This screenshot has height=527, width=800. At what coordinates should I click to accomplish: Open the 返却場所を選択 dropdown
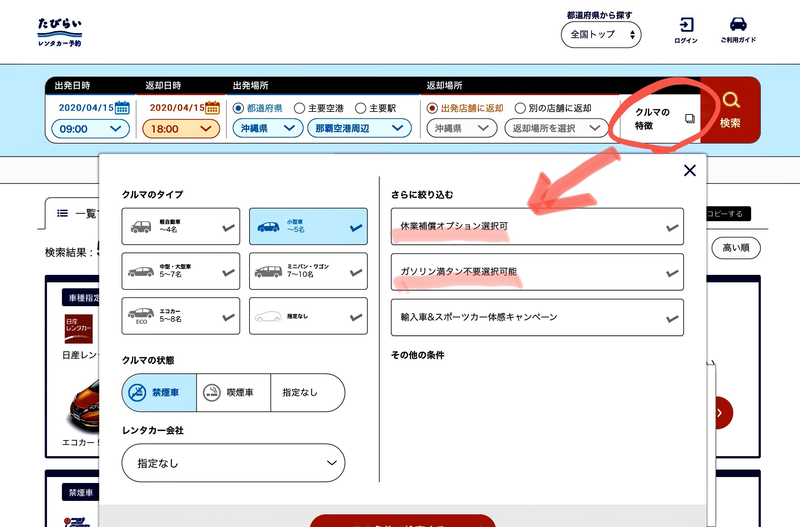tap(557, 128)
